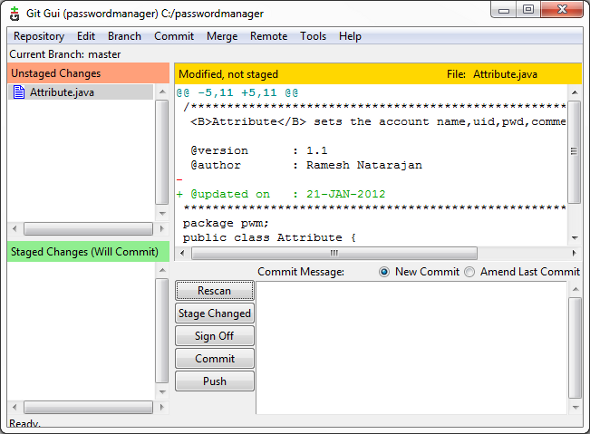
Task: Minimize the Git Gui window
Action: click(503, 10)
